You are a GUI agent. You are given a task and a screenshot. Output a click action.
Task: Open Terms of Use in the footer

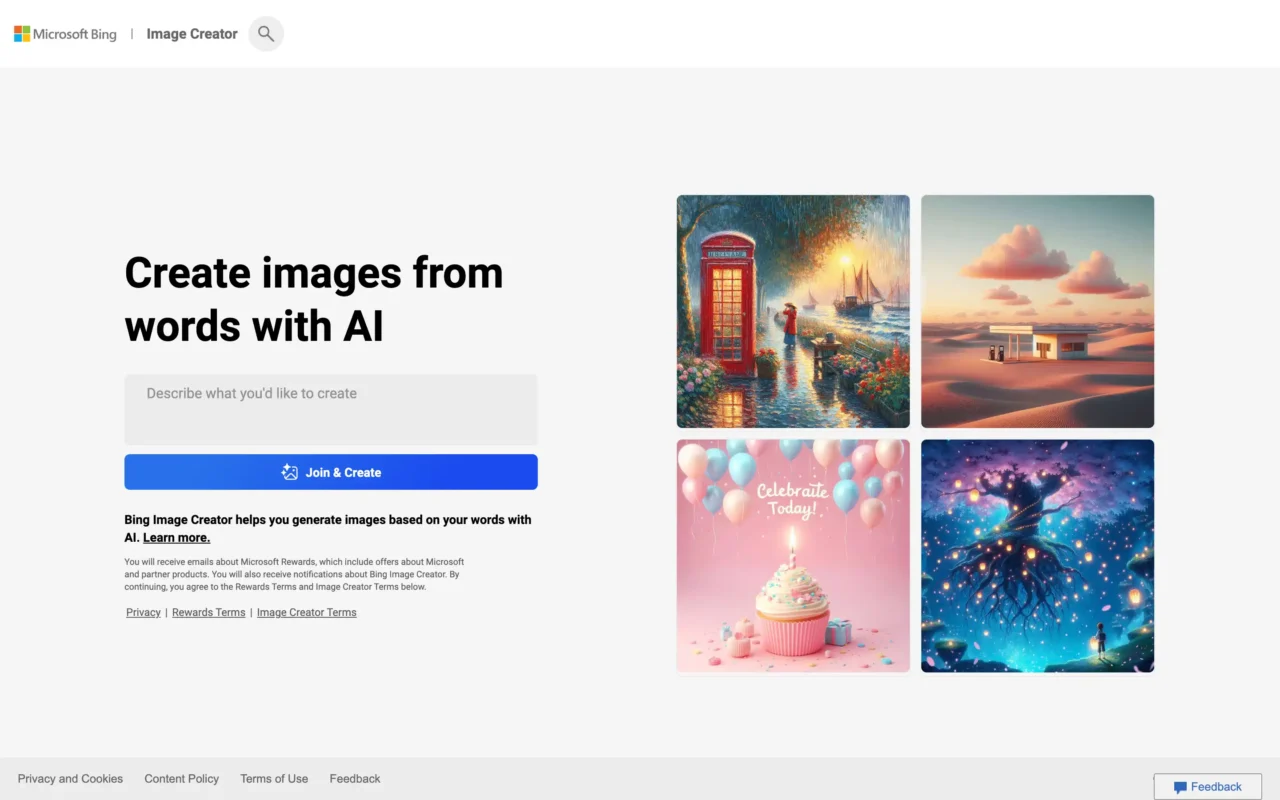coord(274,779)
